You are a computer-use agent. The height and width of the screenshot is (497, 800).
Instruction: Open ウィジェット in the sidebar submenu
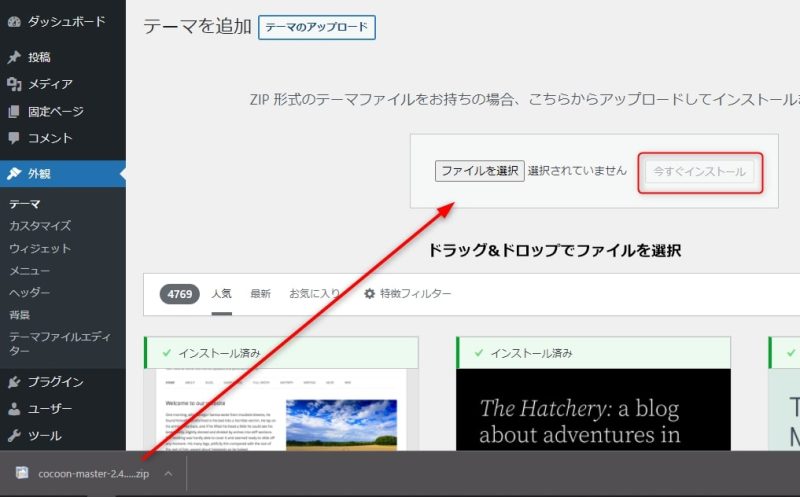tap(40, 248)
